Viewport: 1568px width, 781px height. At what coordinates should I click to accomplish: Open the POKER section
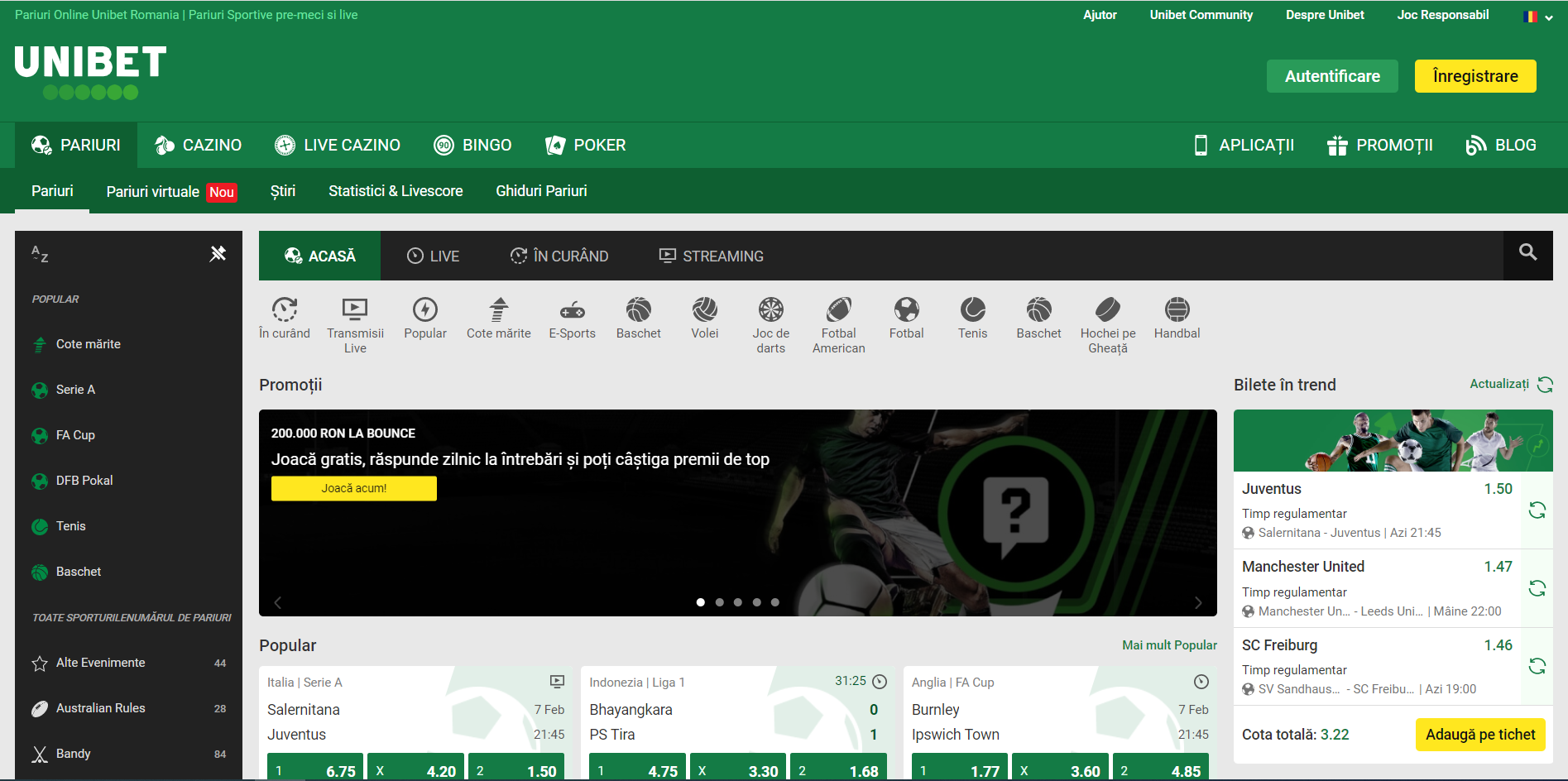click(586, 145)
